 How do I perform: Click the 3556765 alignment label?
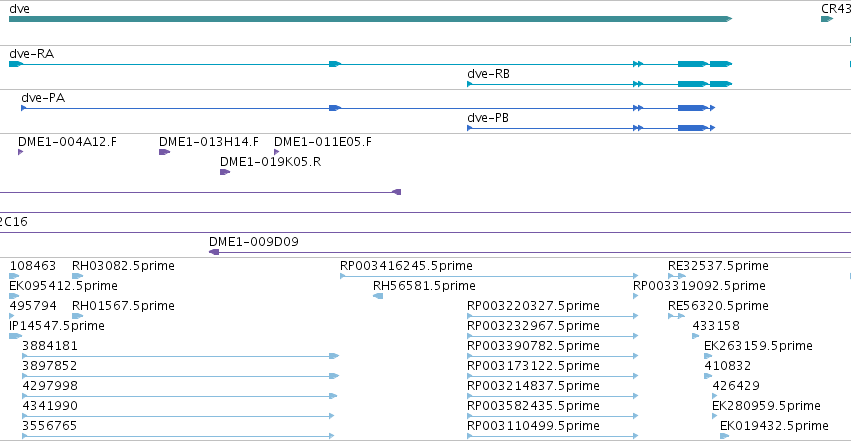pyautogui.click(x=50, y=426)
